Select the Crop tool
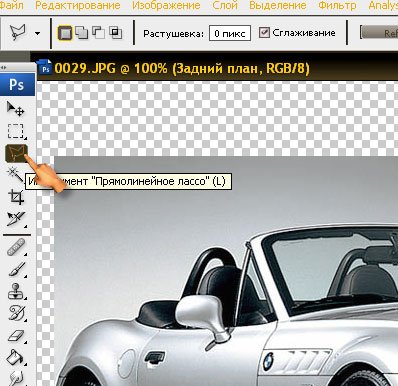398x386 pixels. click(16, 197)
